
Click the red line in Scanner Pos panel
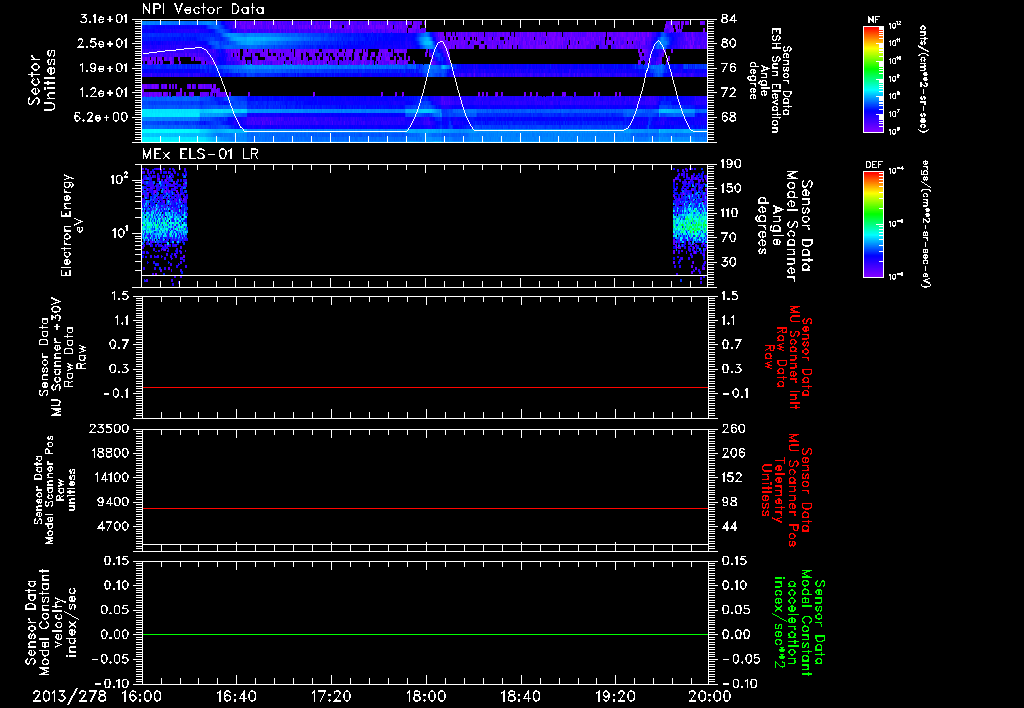(x=425, y=508)
